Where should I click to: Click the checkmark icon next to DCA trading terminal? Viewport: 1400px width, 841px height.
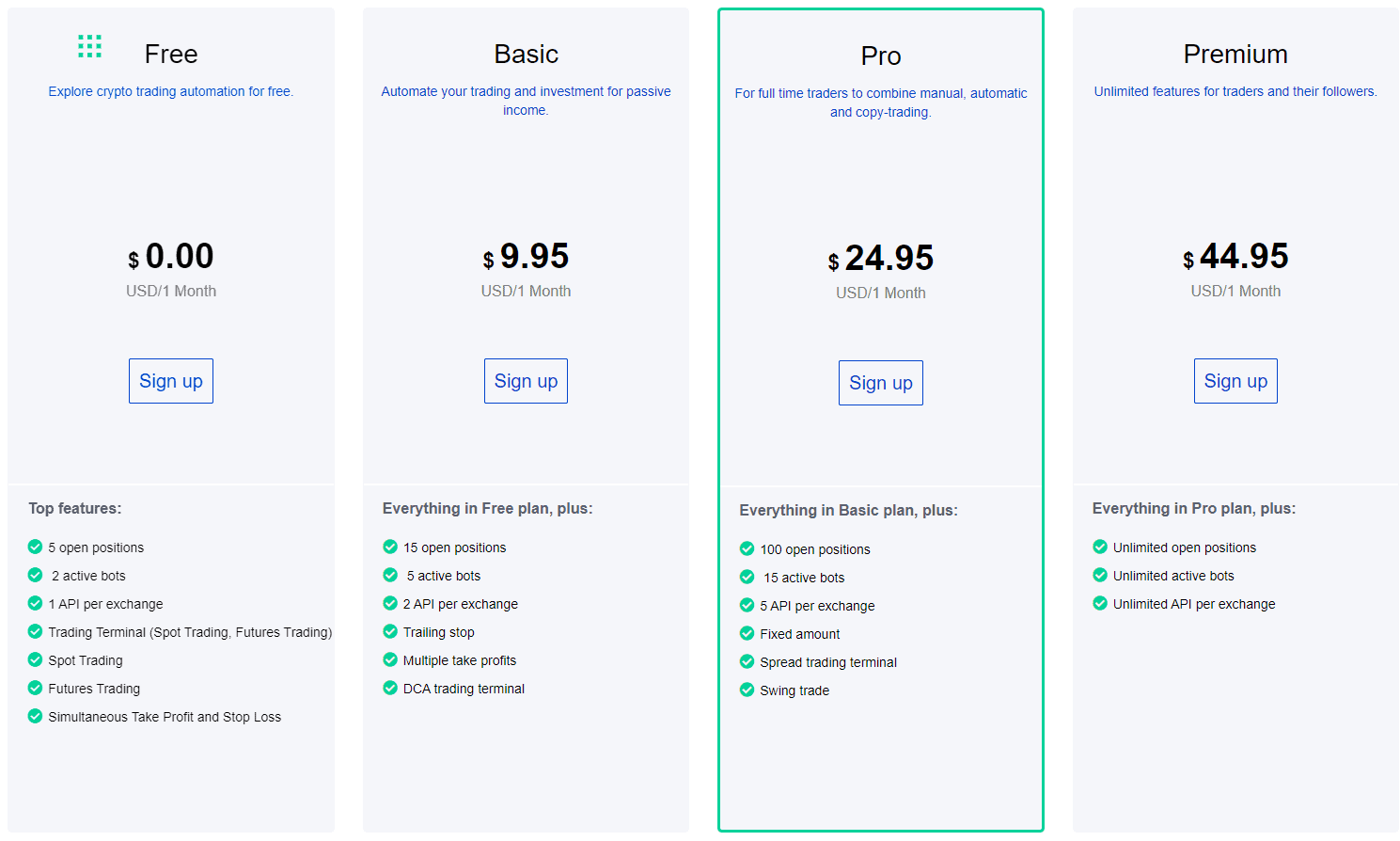(x=390, y=688)
